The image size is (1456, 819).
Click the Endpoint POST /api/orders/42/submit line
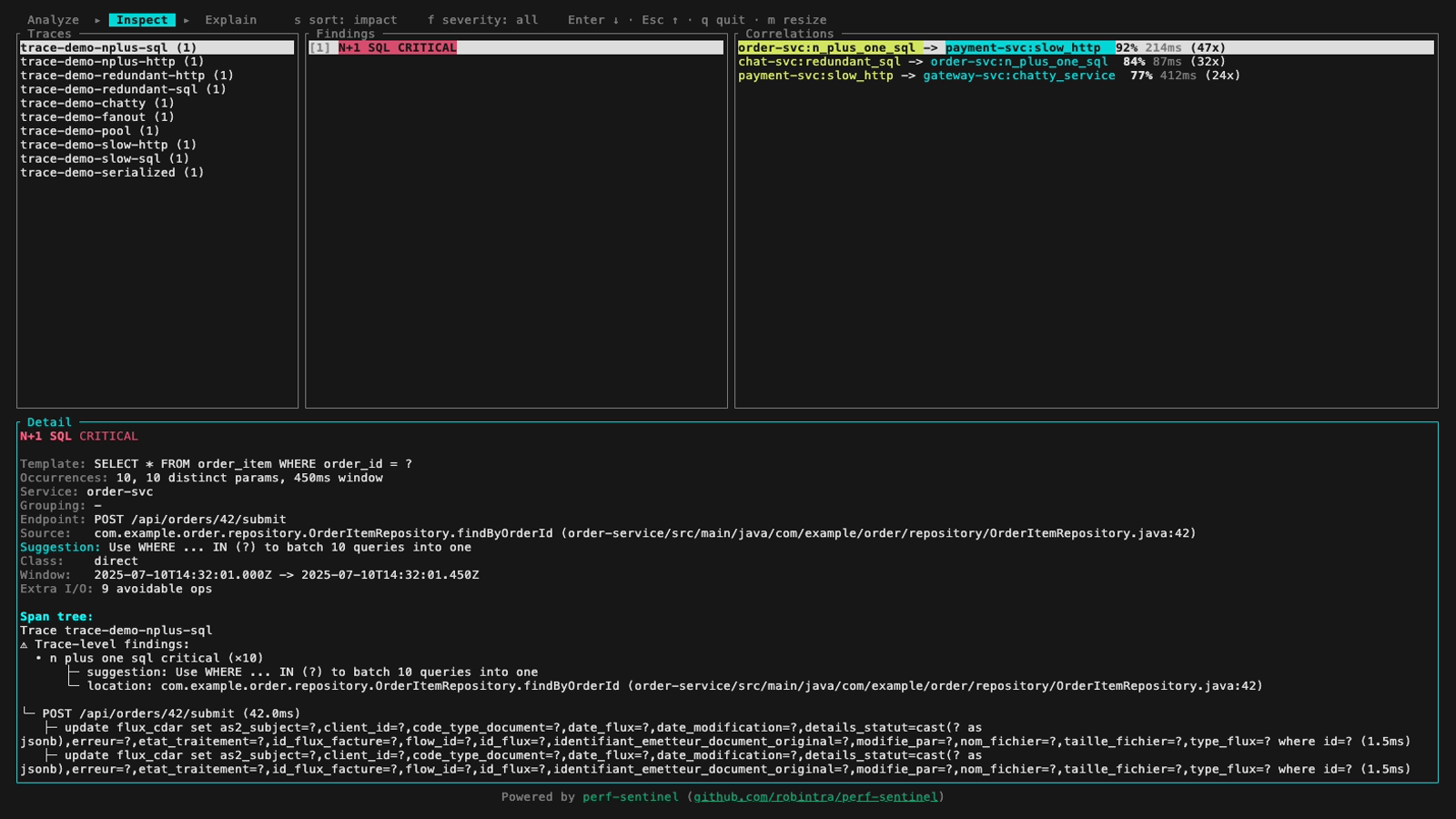click(153, 520)
